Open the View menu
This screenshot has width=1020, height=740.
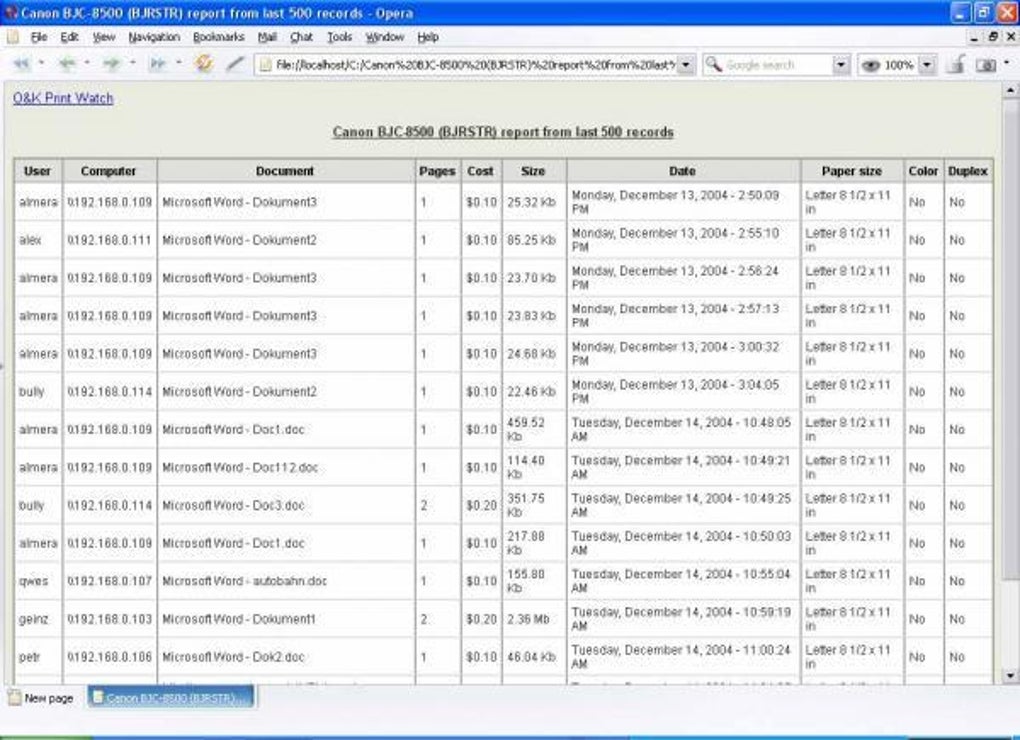click(x=103, y=37)
